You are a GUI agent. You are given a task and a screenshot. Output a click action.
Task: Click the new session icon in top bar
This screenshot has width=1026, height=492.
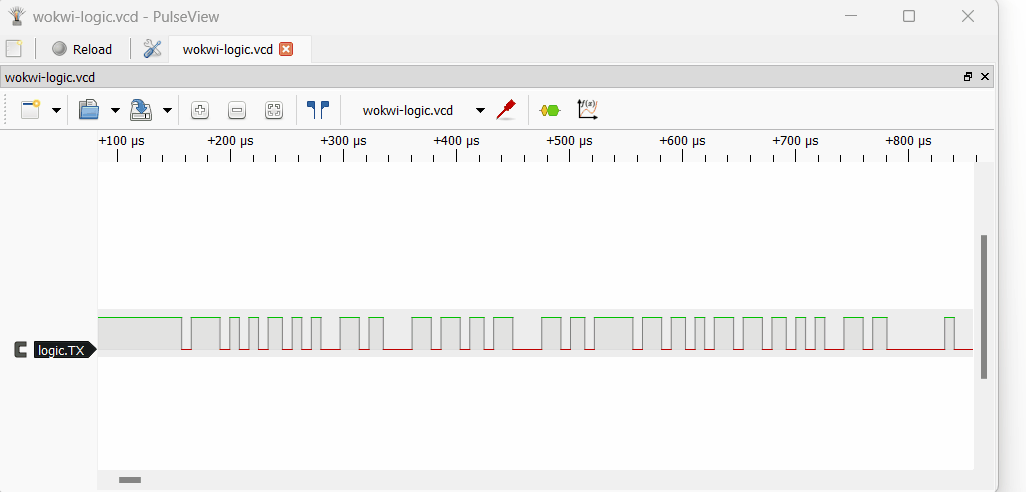tap(14, 49)
